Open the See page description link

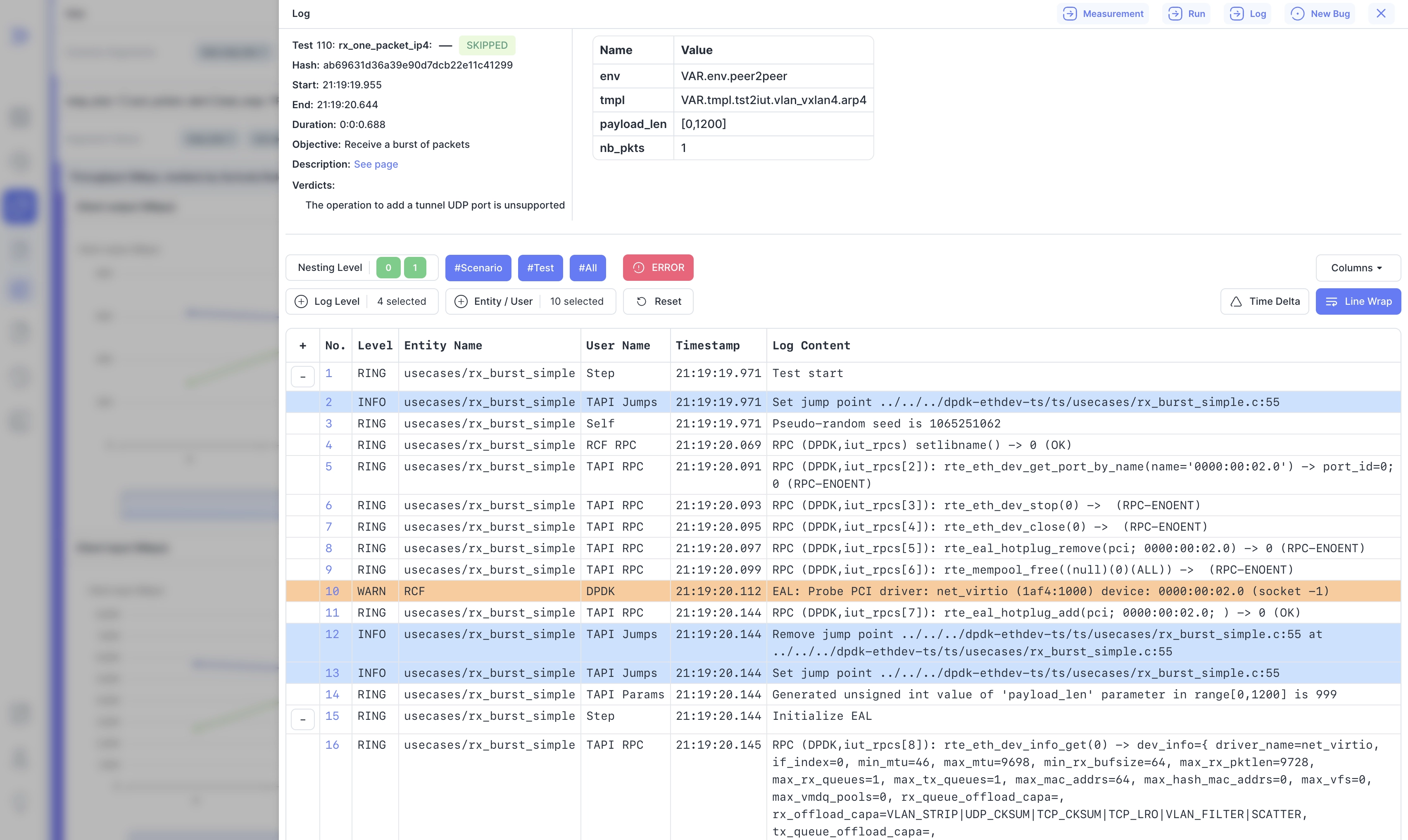click(376, 164)
